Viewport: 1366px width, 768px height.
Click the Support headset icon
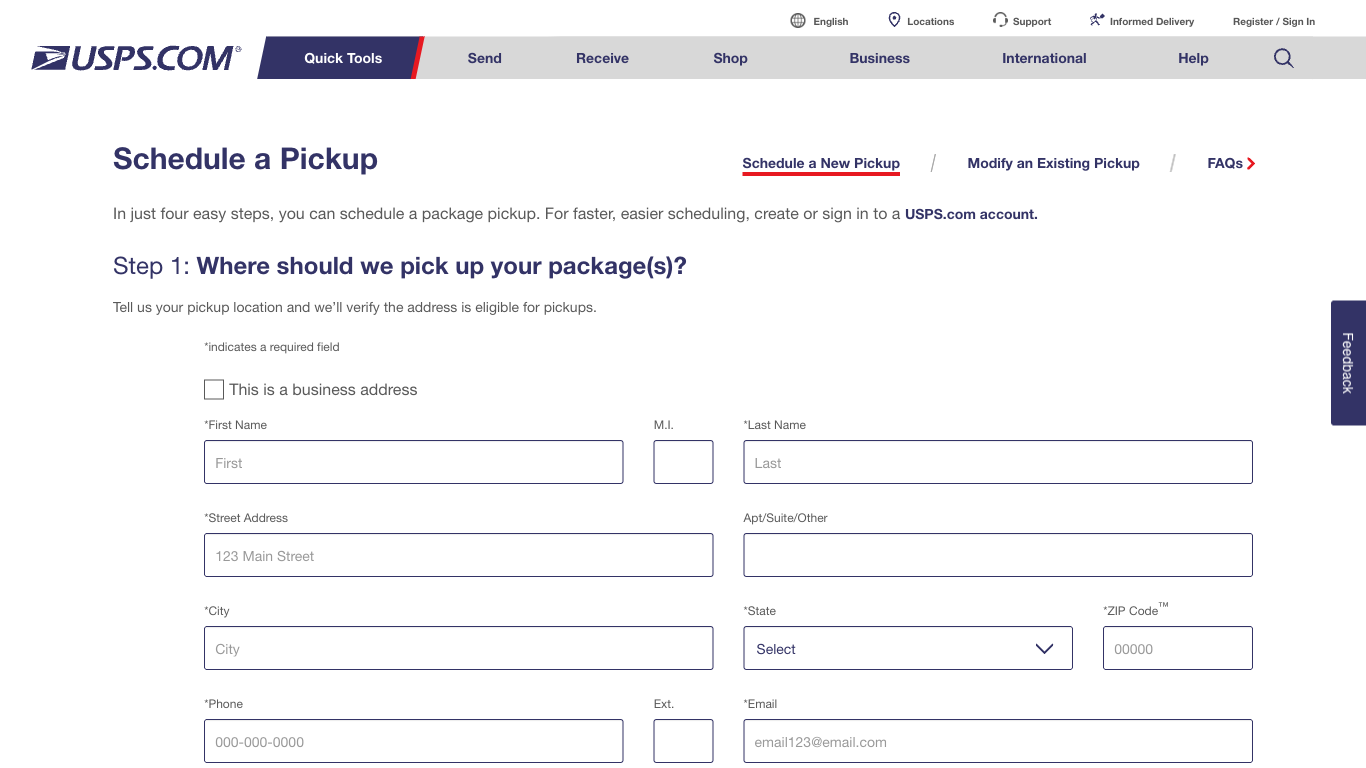pos(1000,20)
